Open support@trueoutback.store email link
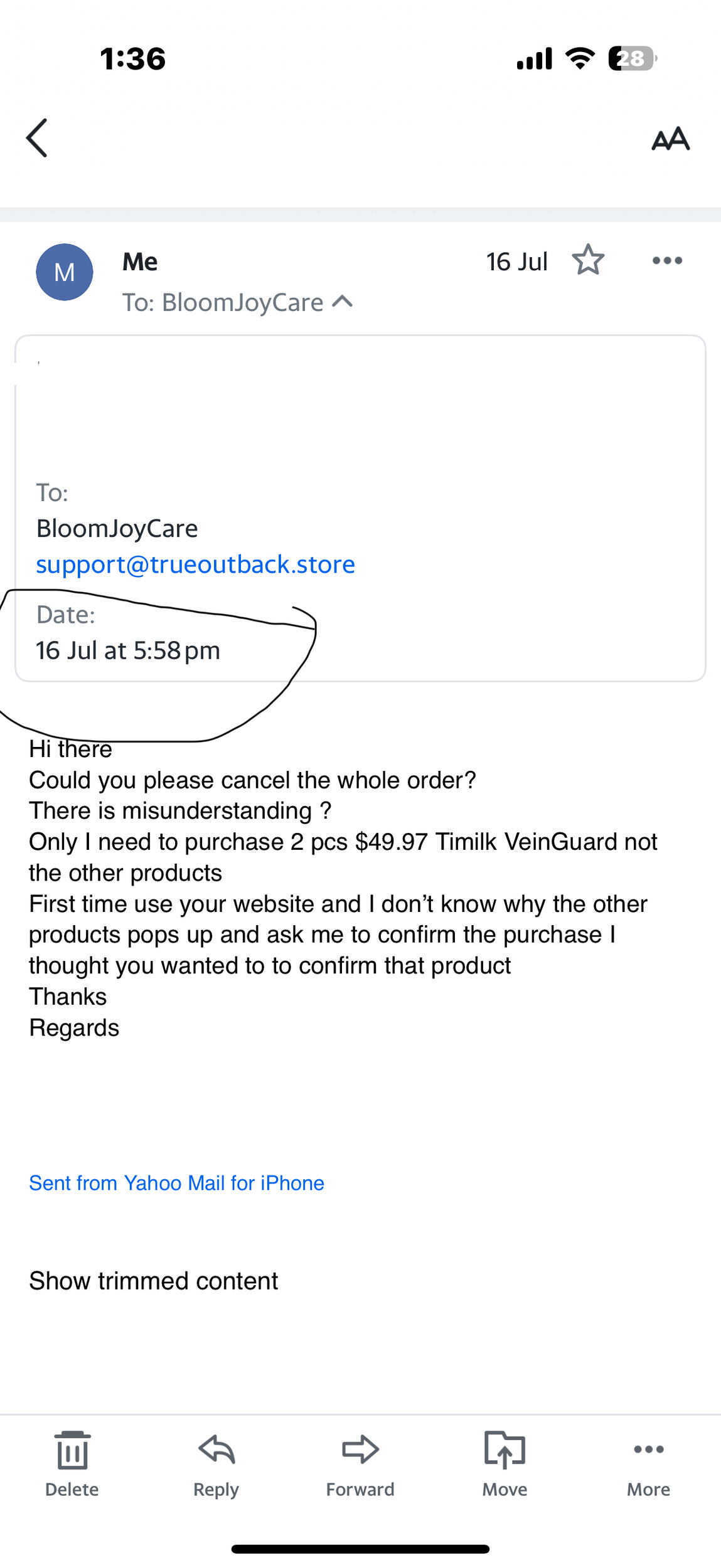The width and height of the screenshot is (721, 1568). pyautogui.click(x=195, y=564)
